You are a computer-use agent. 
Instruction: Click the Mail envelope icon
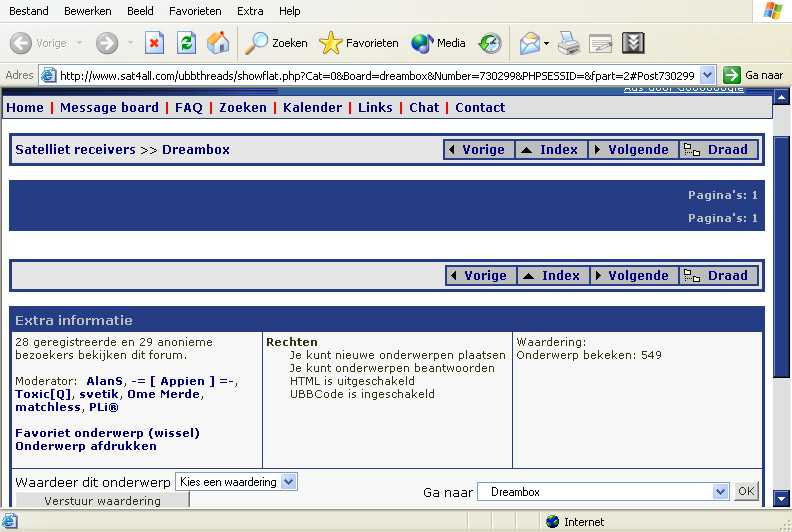click(x=530, y=43)
